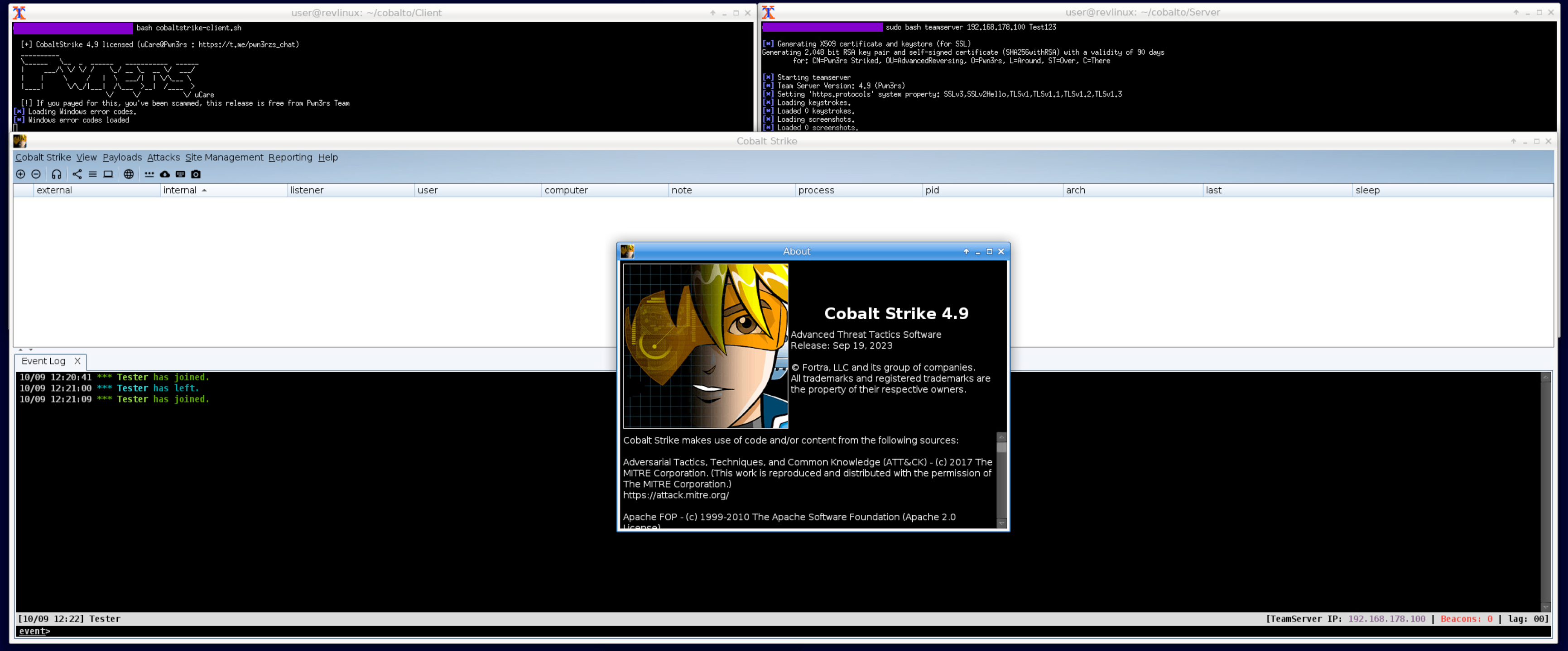1568x651 pixels.
Task: Sort sessions by the pid column
Action: click(993, 190)
